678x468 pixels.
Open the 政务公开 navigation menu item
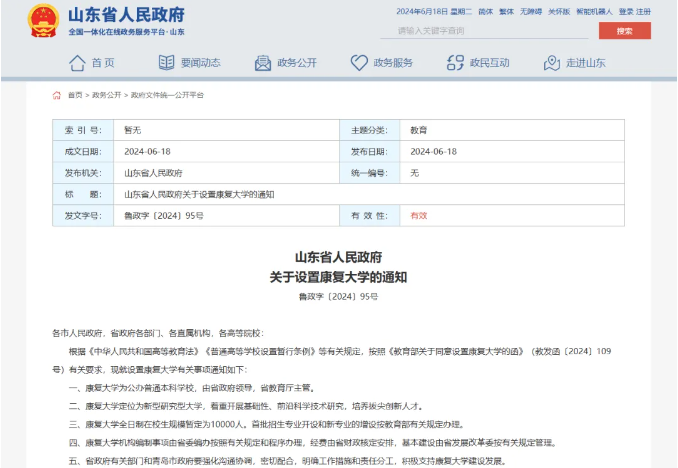click(297, 63)
